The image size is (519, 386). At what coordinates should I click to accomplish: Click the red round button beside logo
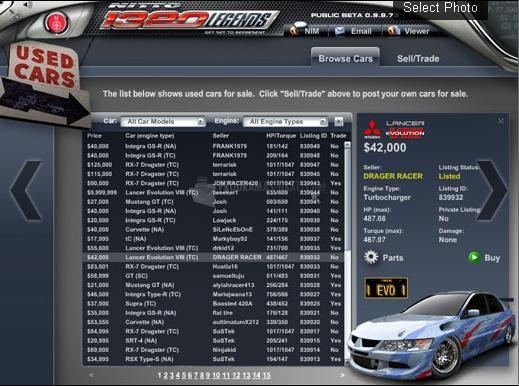(56, 22)
